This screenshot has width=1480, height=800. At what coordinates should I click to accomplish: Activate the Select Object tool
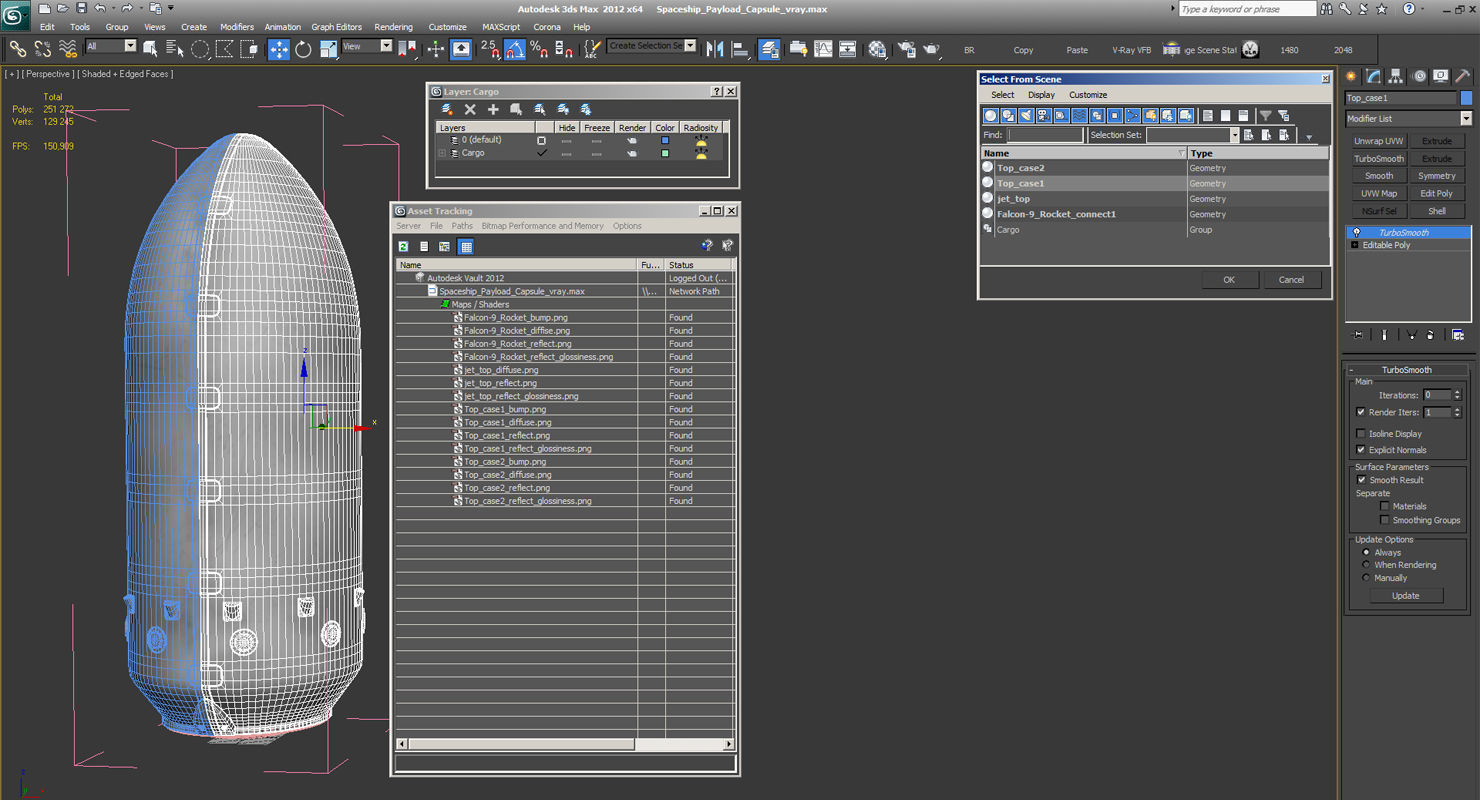pos(151,49)
